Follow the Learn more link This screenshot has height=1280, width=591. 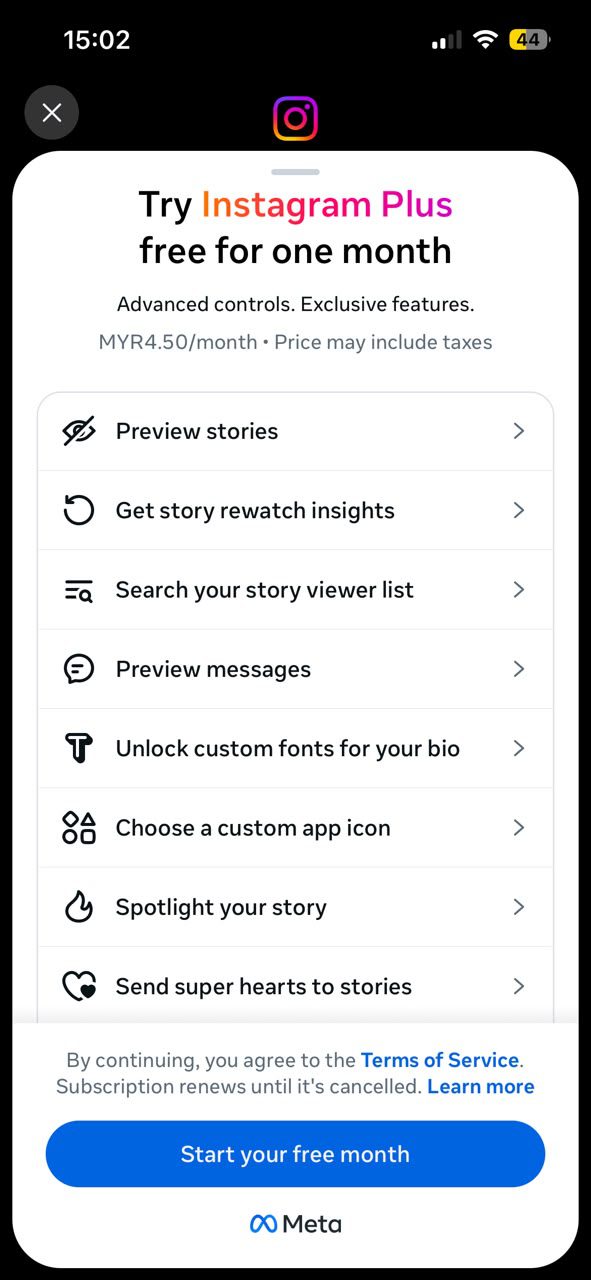[x=481, y=1086]
